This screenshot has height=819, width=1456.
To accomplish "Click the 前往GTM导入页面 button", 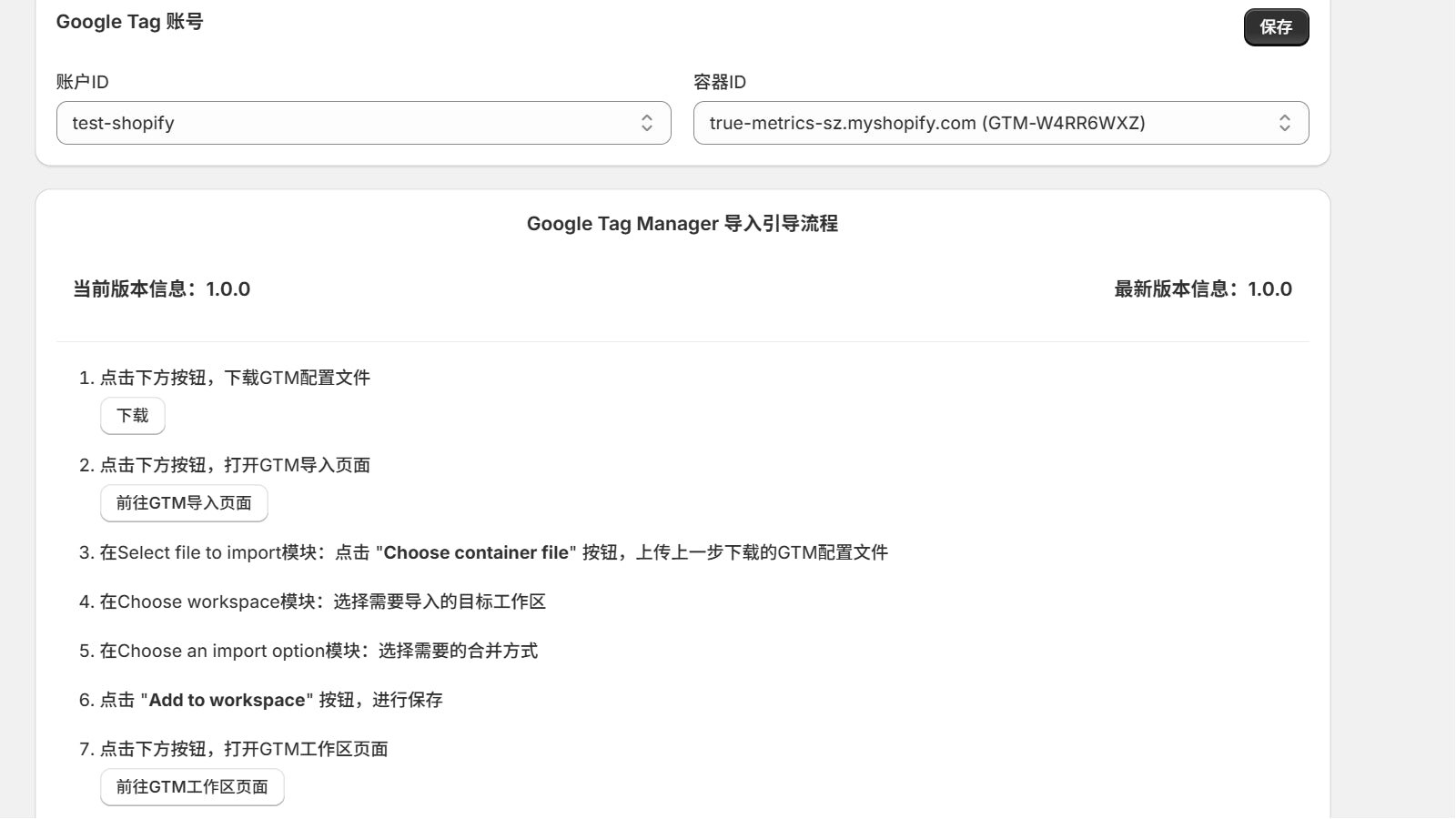I will click(184, 503).
